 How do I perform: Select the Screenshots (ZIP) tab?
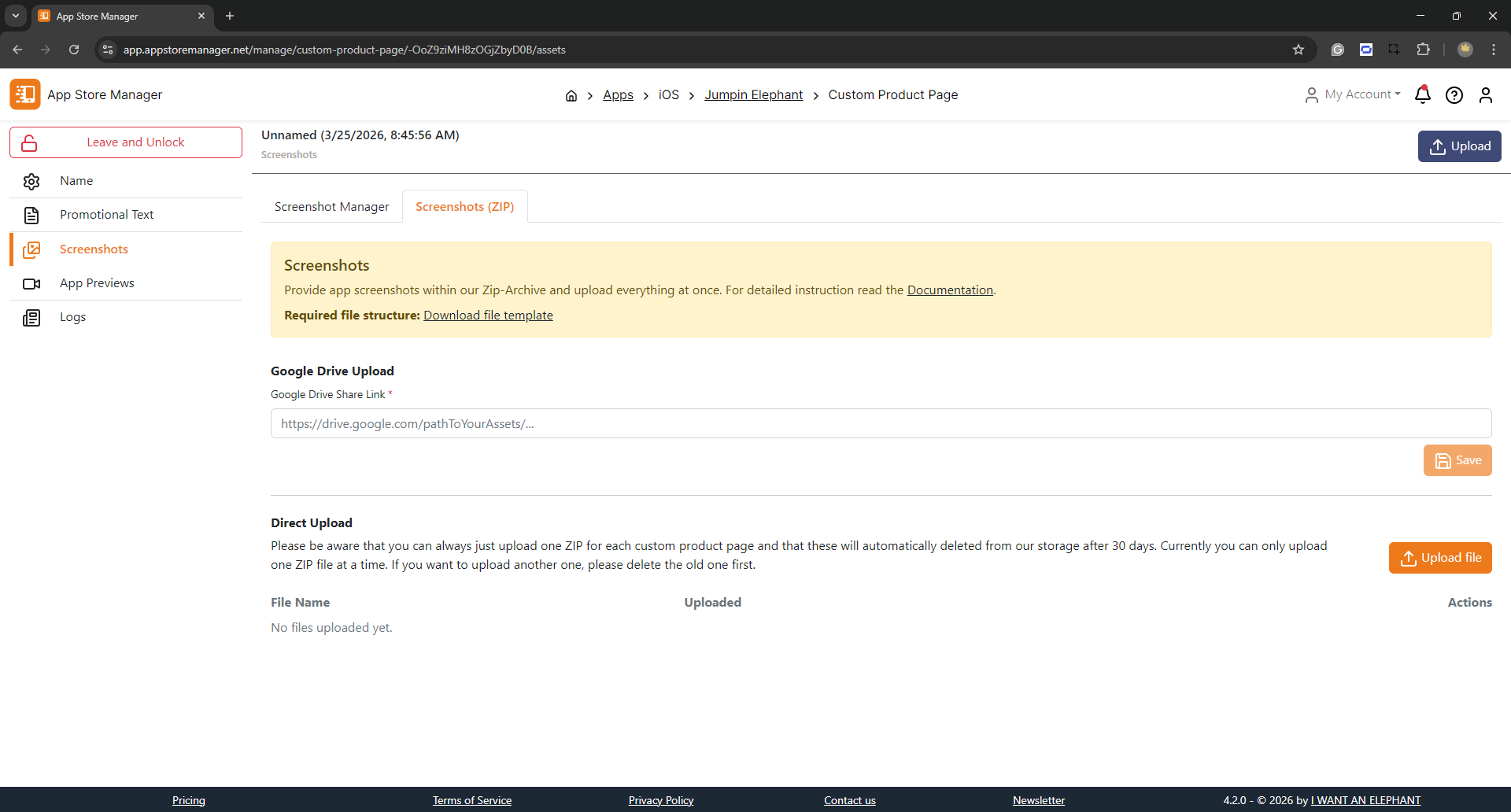coord(464,207)
